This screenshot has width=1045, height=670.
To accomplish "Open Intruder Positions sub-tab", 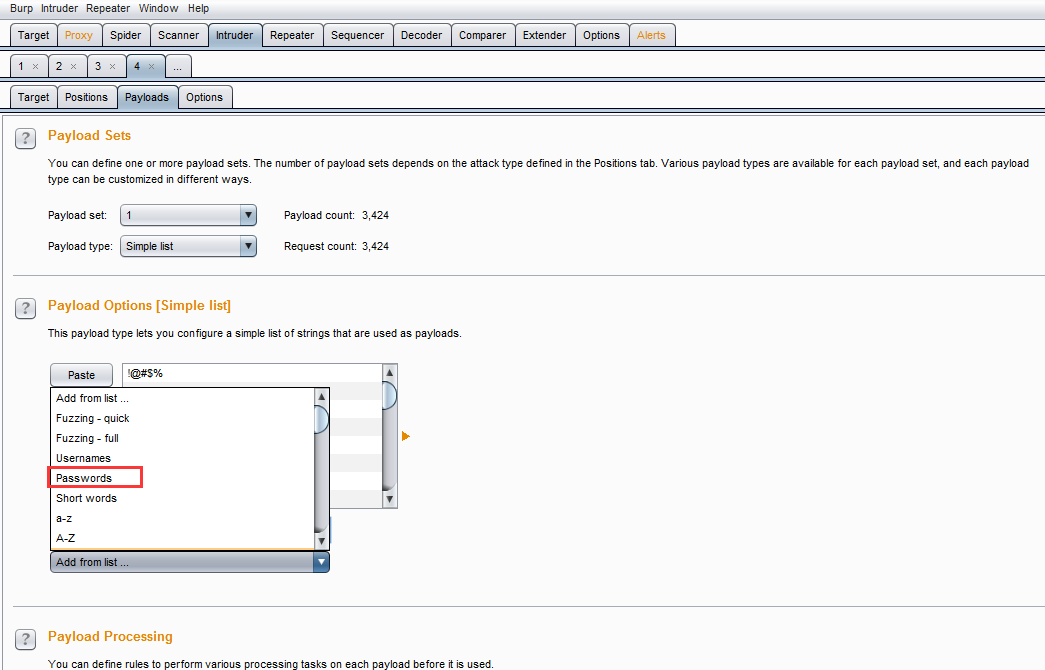I will pyautogui.click(x=86, y=97).
